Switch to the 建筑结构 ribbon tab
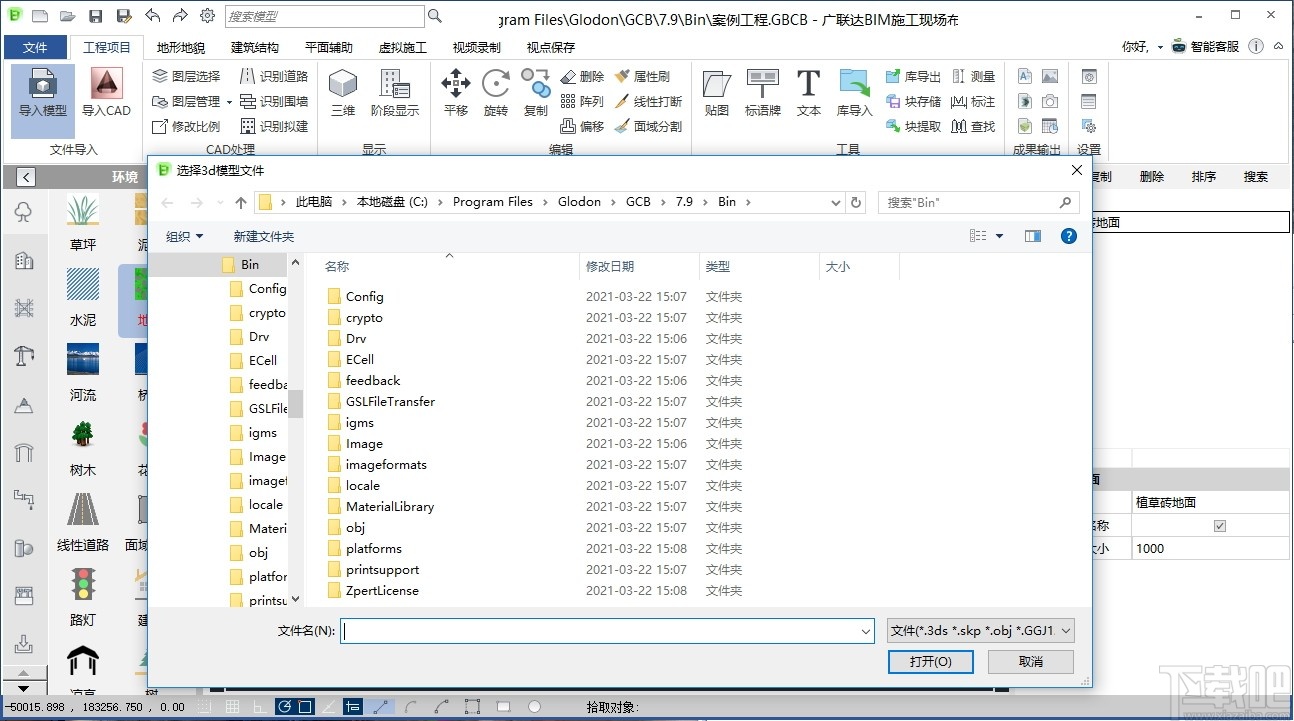Screen dimensions: 1294x721 pos(255,47)
